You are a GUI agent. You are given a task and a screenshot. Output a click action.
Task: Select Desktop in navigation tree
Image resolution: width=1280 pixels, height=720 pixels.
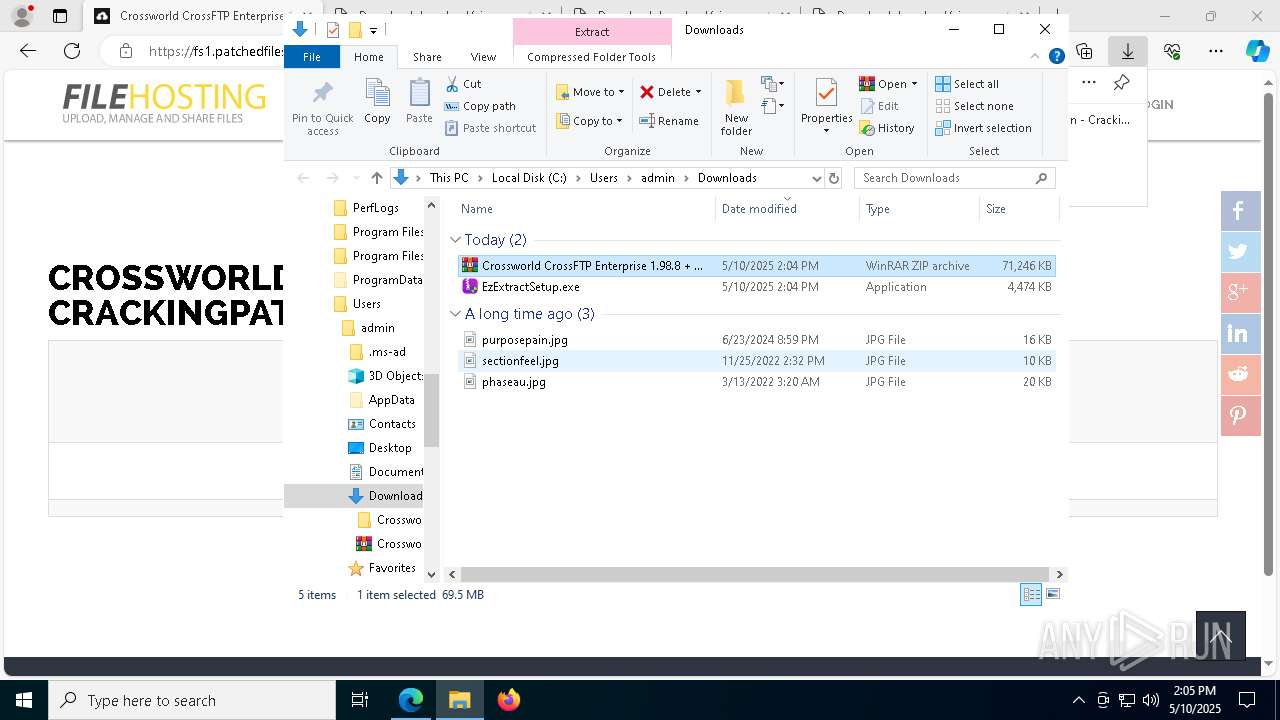(x=389, y=448)
